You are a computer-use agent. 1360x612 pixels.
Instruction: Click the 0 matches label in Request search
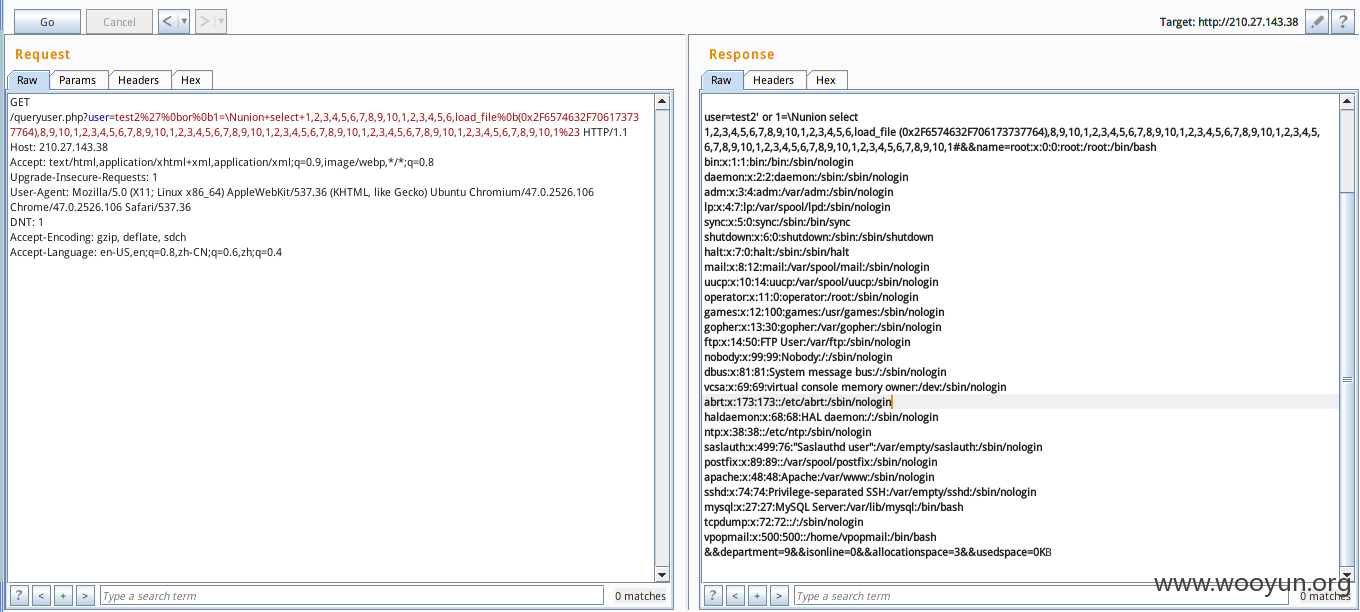[640, 596]
